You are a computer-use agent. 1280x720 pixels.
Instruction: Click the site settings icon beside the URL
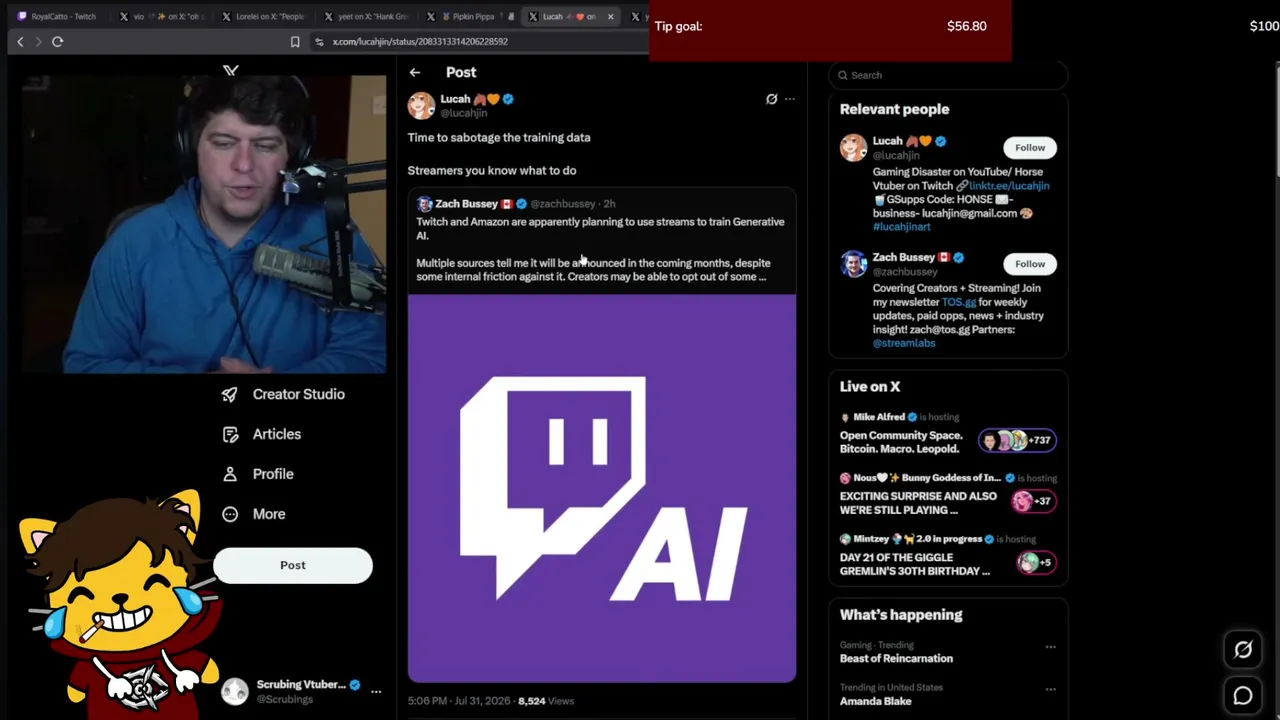tap(319, 41)
